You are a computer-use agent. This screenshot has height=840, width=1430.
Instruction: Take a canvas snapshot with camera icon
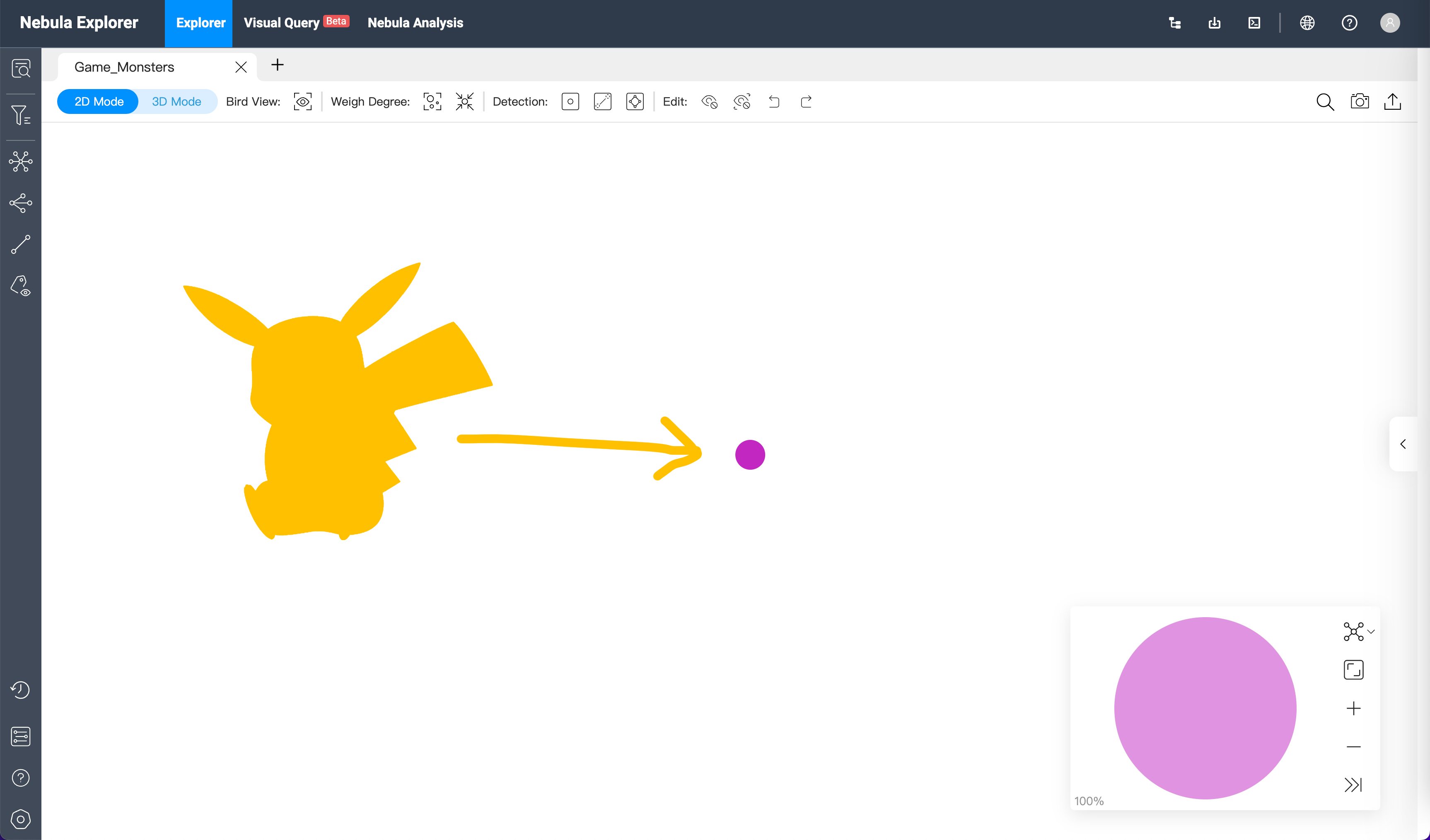(x=1360, y=101)
